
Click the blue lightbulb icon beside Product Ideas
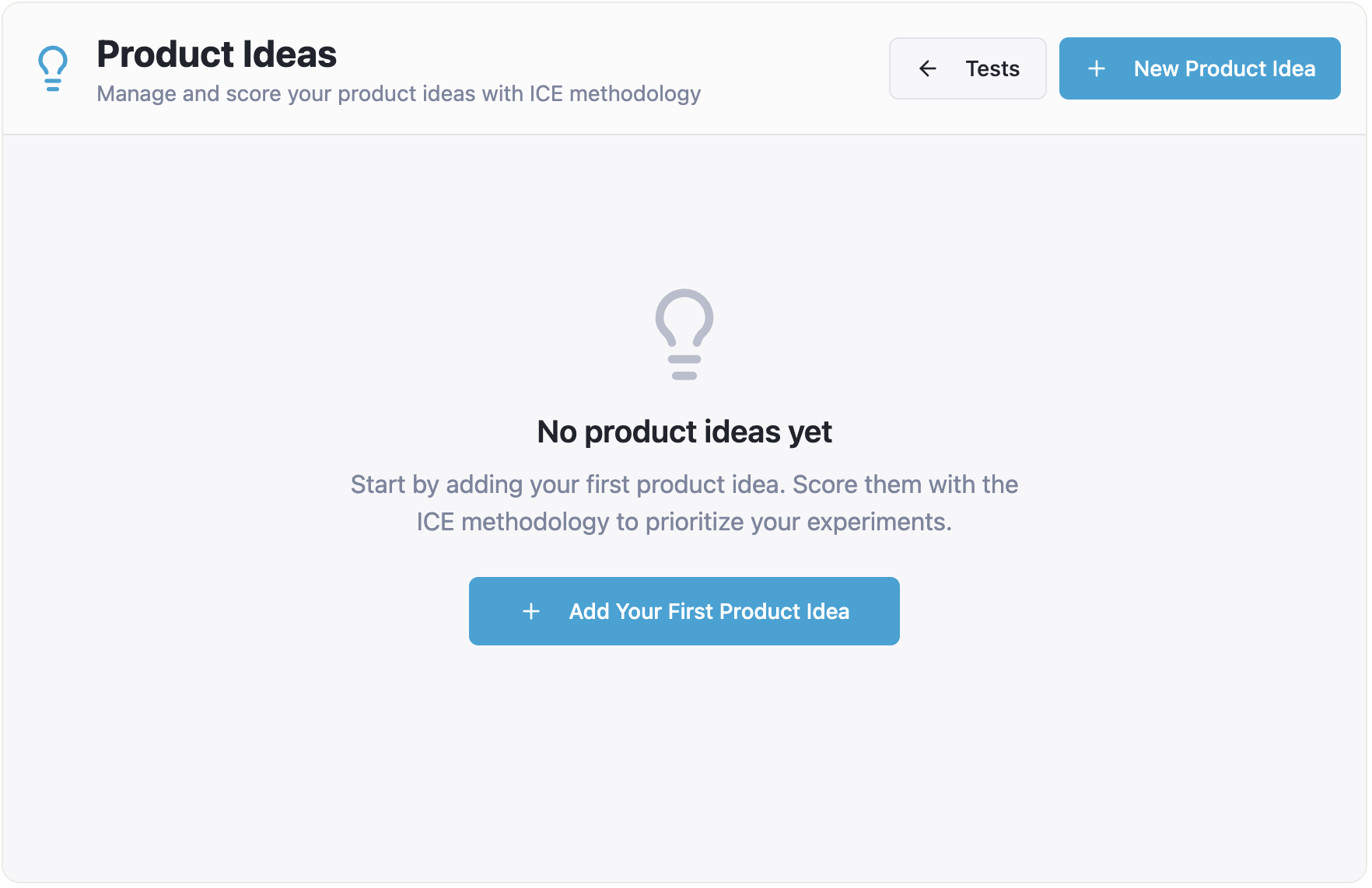(53, 68)
